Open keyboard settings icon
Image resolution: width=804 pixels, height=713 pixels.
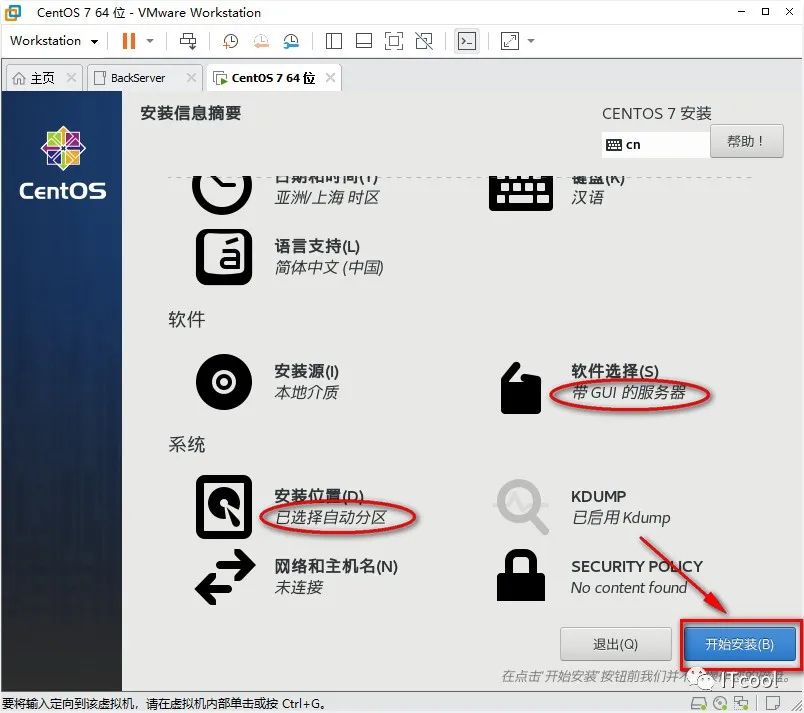tap(521, 193)
